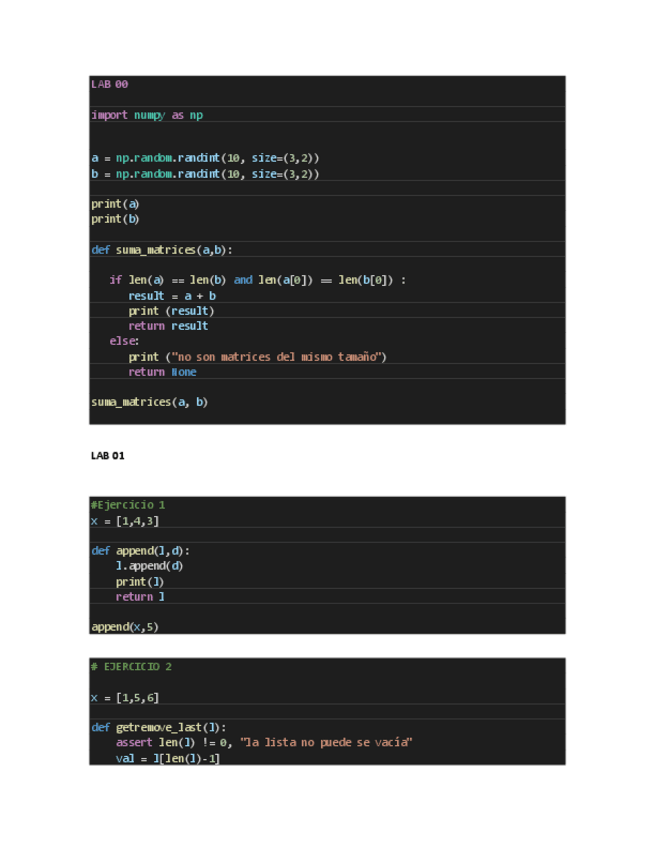Click the print(b) statement
655x848 pixels.
115,219
